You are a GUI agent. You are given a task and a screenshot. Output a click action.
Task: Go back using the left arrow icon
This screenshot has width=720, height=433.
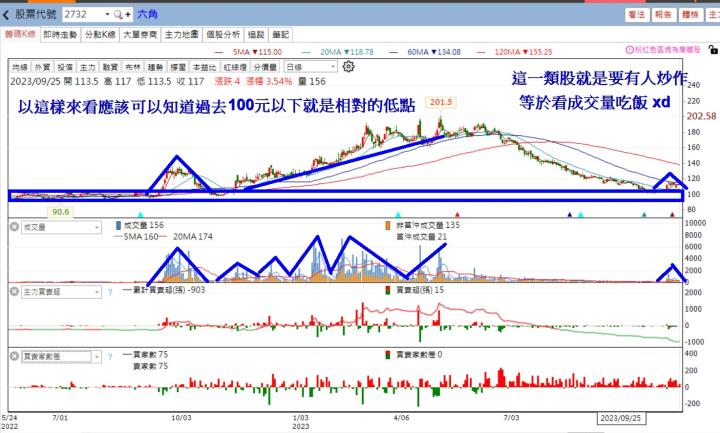coord(6,15)
